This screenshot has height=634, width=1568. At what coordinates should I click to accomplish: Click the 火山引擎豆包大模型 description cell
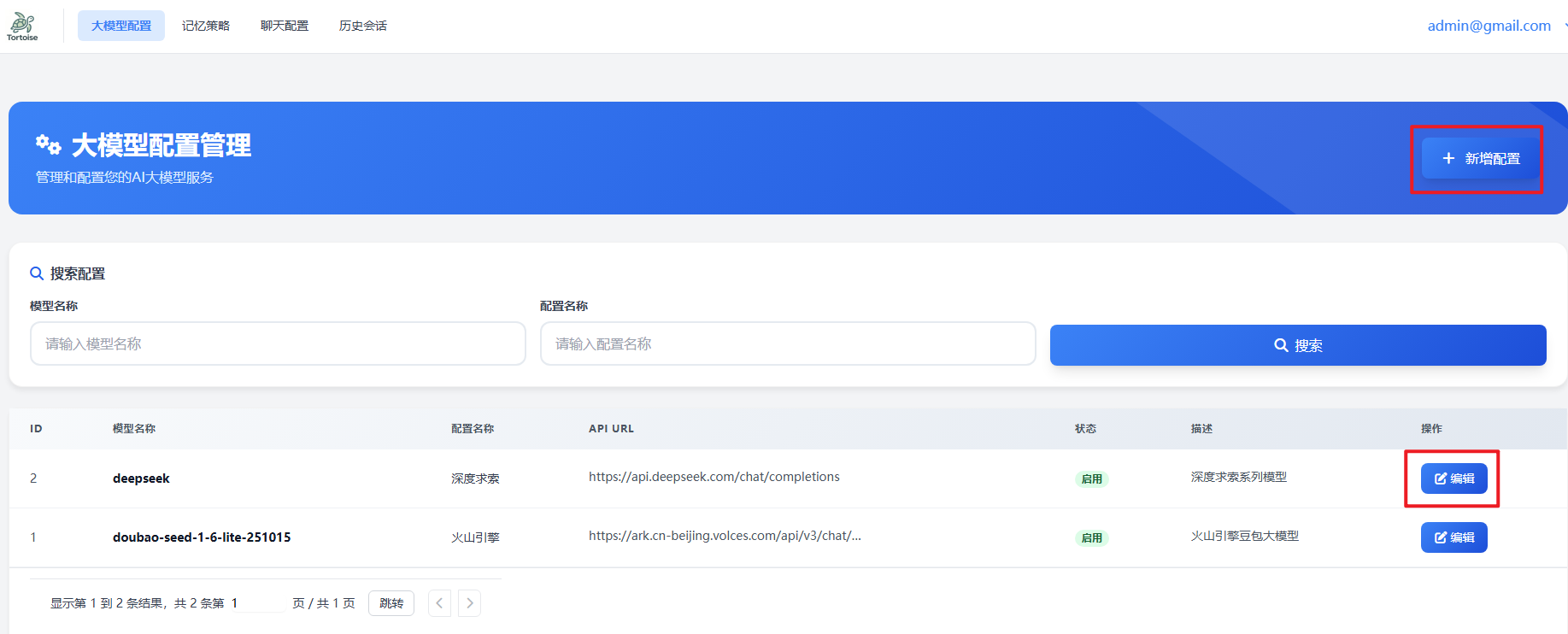pos(1245,536)
